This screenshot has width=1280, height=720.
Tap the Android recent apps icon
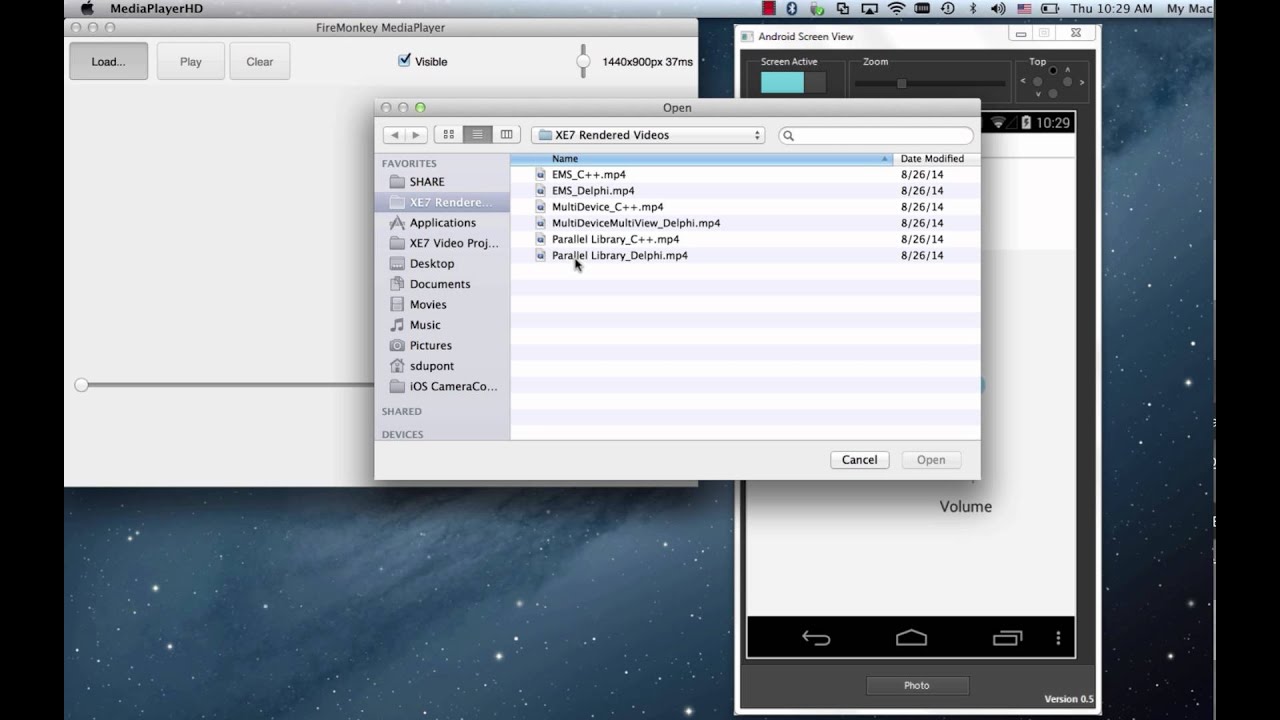1007,638
